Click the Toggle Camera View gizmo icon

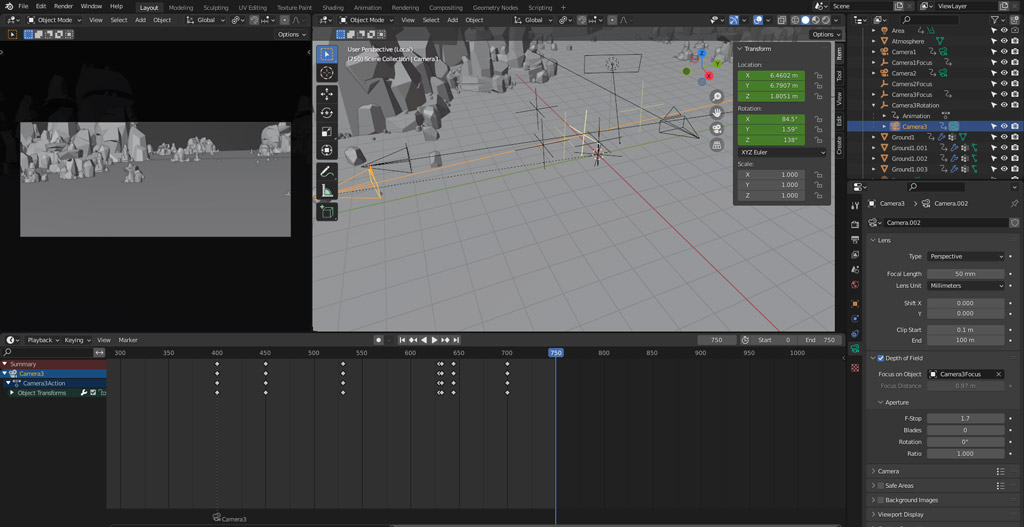717,129
